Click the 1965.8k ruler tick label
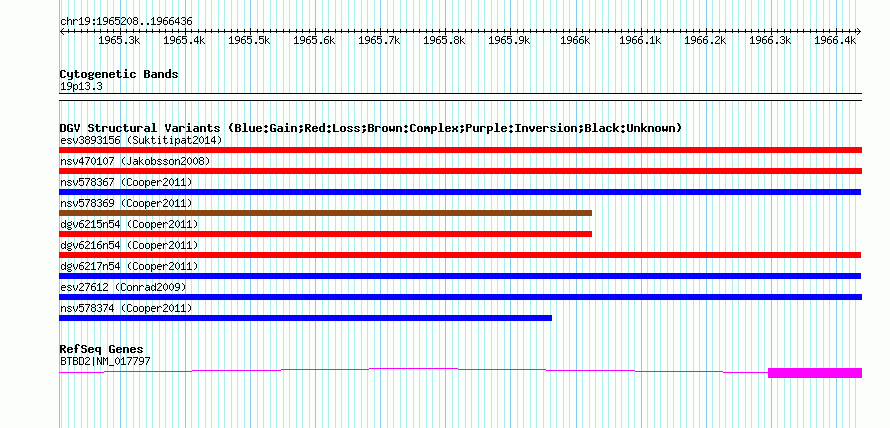The height and width of the screenshot is (428, 890). point(444,41)
